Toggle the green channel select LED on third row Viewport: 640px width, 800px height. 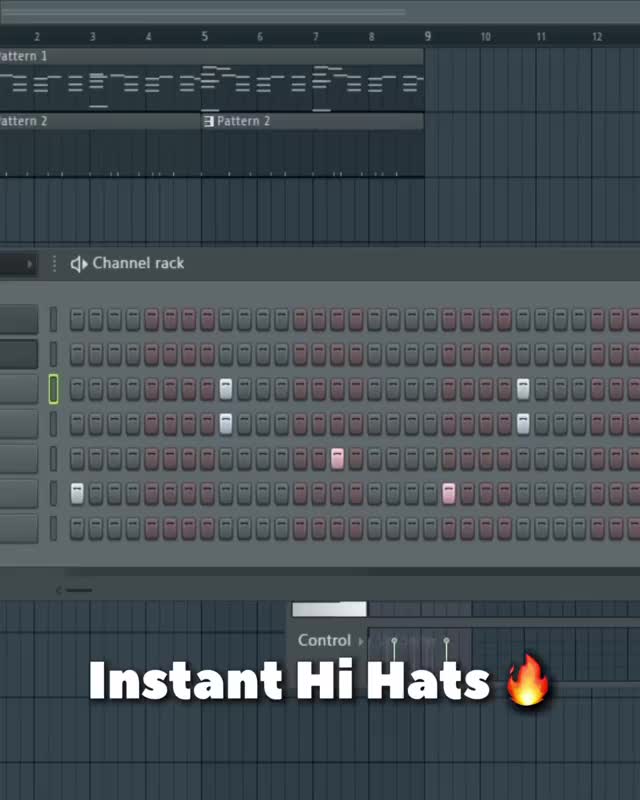click(53, 389)
